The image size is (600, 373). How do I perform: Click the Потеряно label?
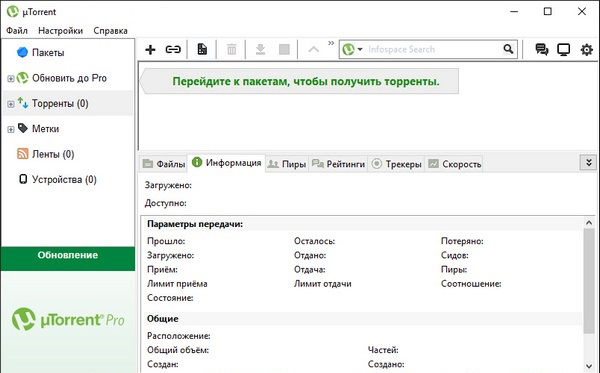[462, 241]
